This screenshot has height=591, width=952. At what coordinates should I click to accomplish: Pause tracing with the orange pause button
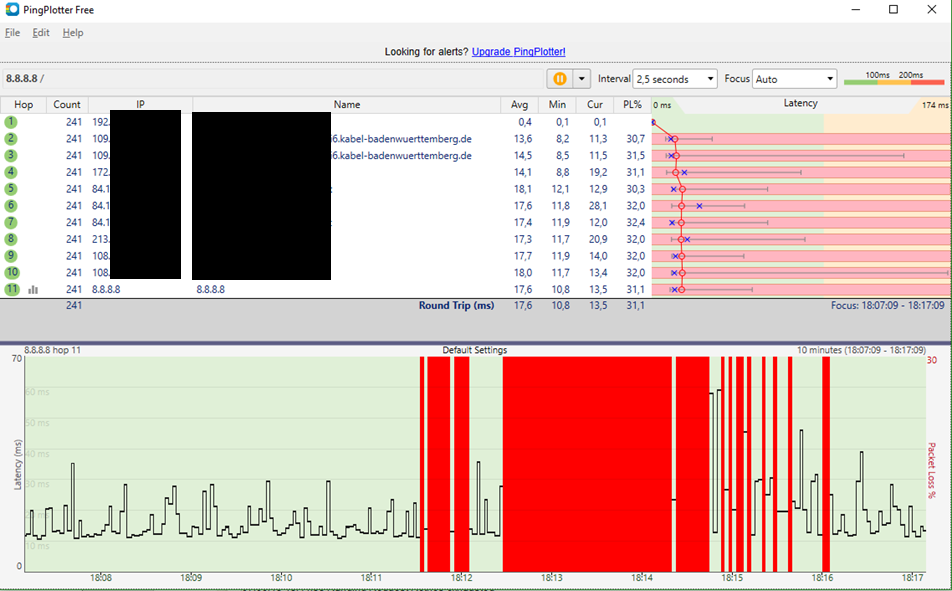pos(560,79)
